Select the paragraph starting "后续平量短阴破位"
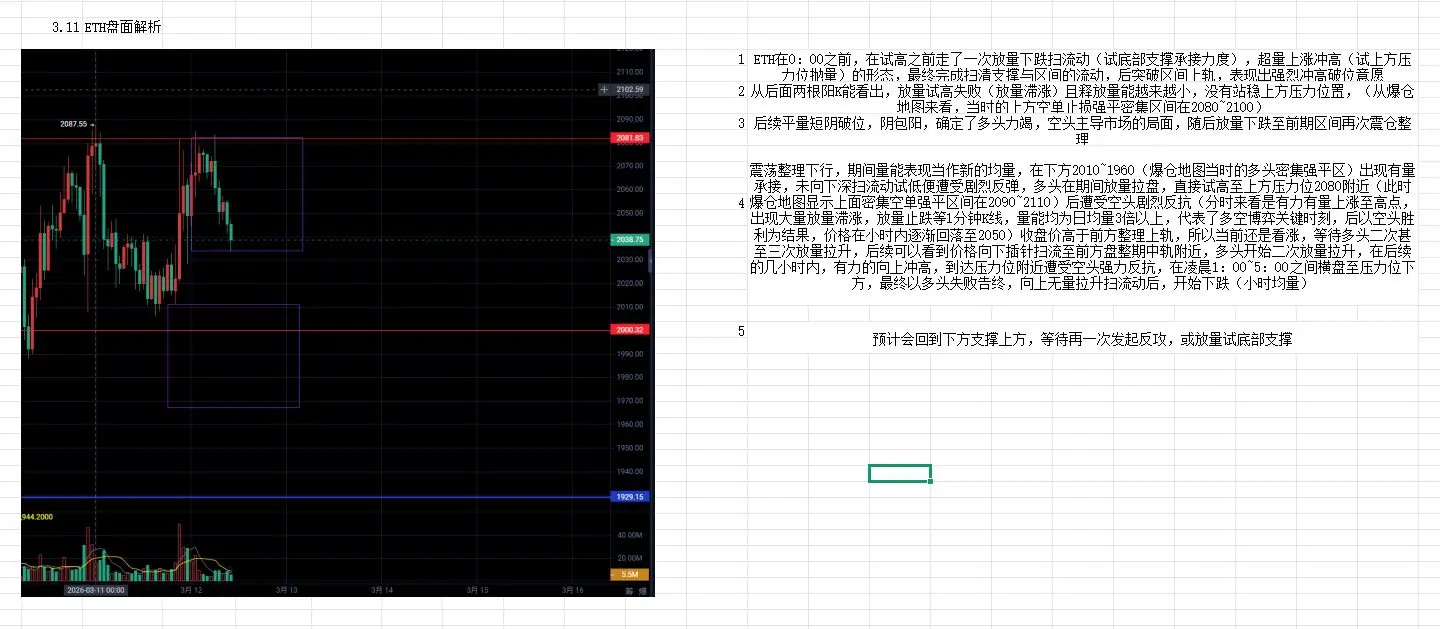Viewport: 1440px width, 629px height. point(1082,131)
